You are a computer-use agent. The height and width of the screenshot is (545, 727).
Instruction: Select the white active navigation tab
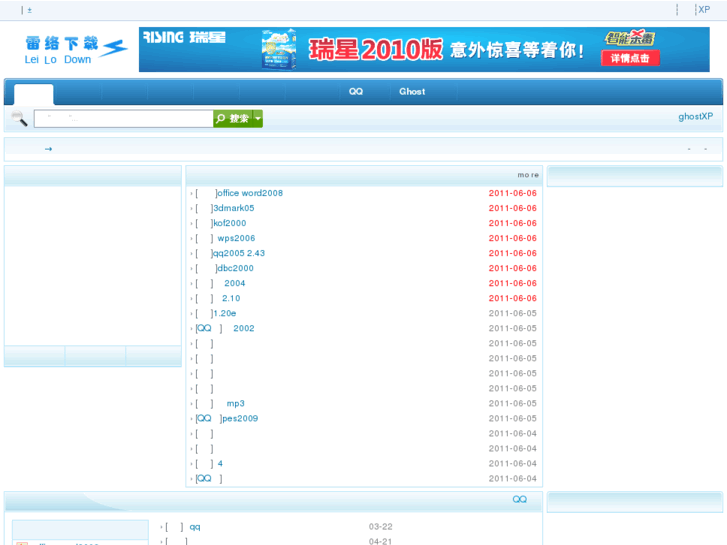point(33,94)
